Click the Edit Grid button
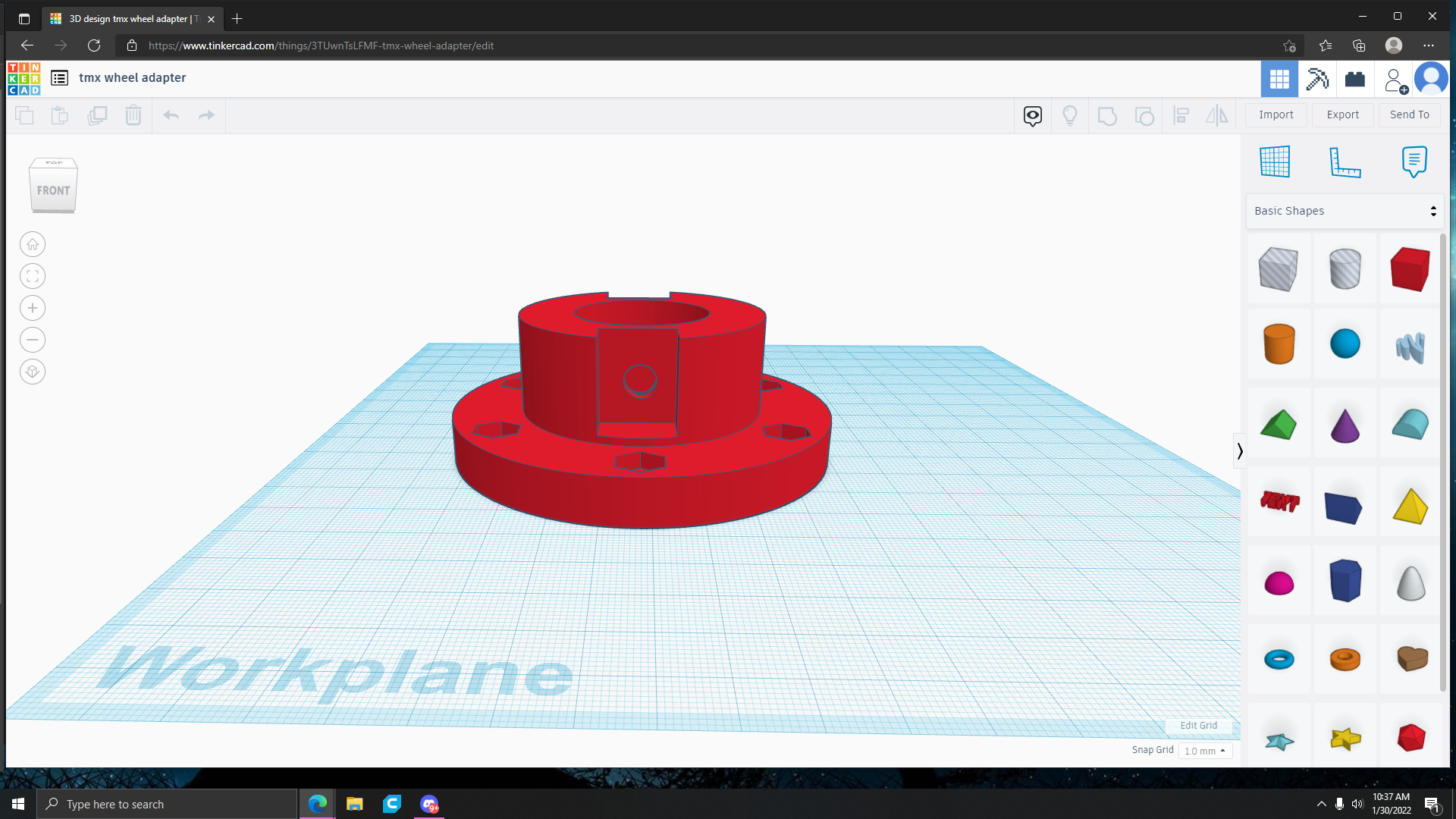The height and width of the screenshot is (819, 1456). pyautogui.click(x=1198, y=725)
